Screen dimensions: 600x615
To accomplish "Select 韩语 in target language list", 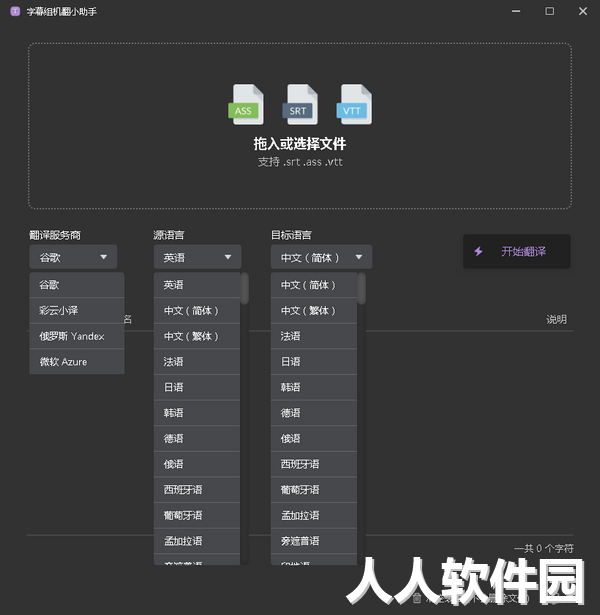I will pyautogui.click(x=314, y=387).
